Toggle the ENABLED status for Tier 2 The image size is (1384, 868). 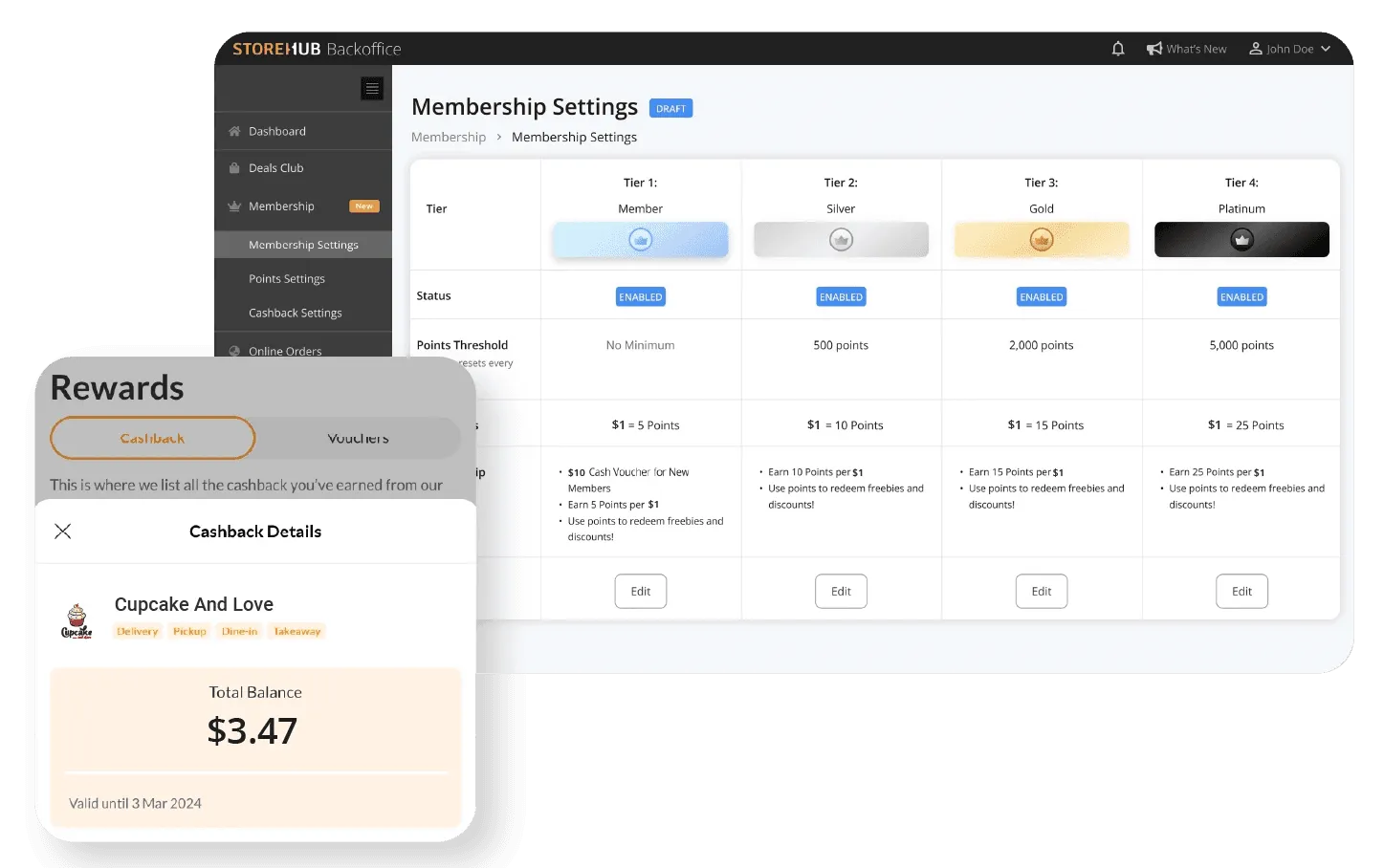click(x=841, y=297)
